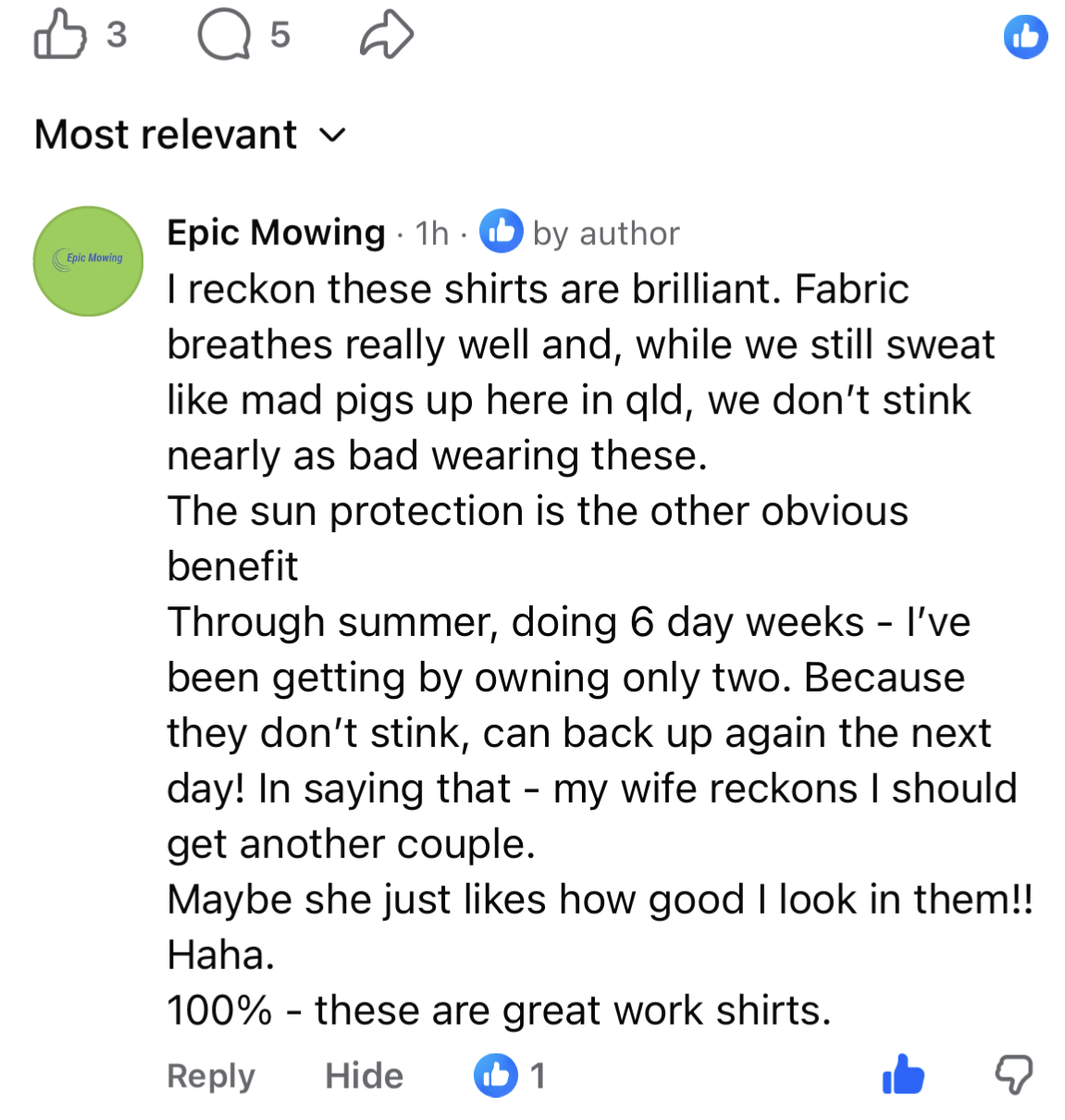Image resolution: width=1065 pixels, height=1120 pixels.
Task: Click the blue reaction icon next to Hide
Action: pos(496,1076)
